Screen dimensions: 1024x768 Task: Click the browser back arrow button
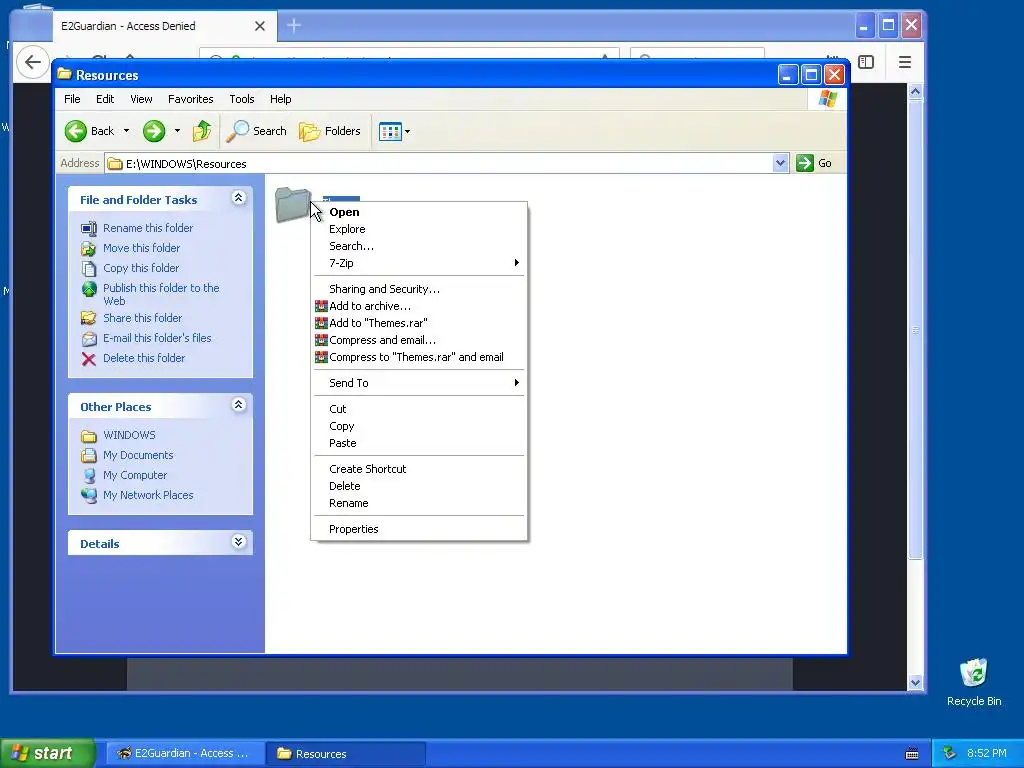click(x=32, y=63)
